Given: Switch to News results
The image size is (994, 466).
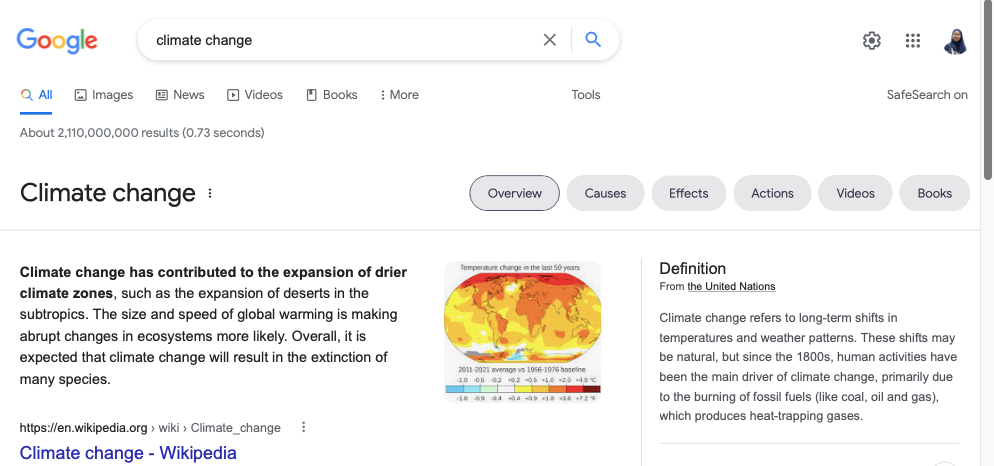Looking at the screenshot, I should pos(180,95).
